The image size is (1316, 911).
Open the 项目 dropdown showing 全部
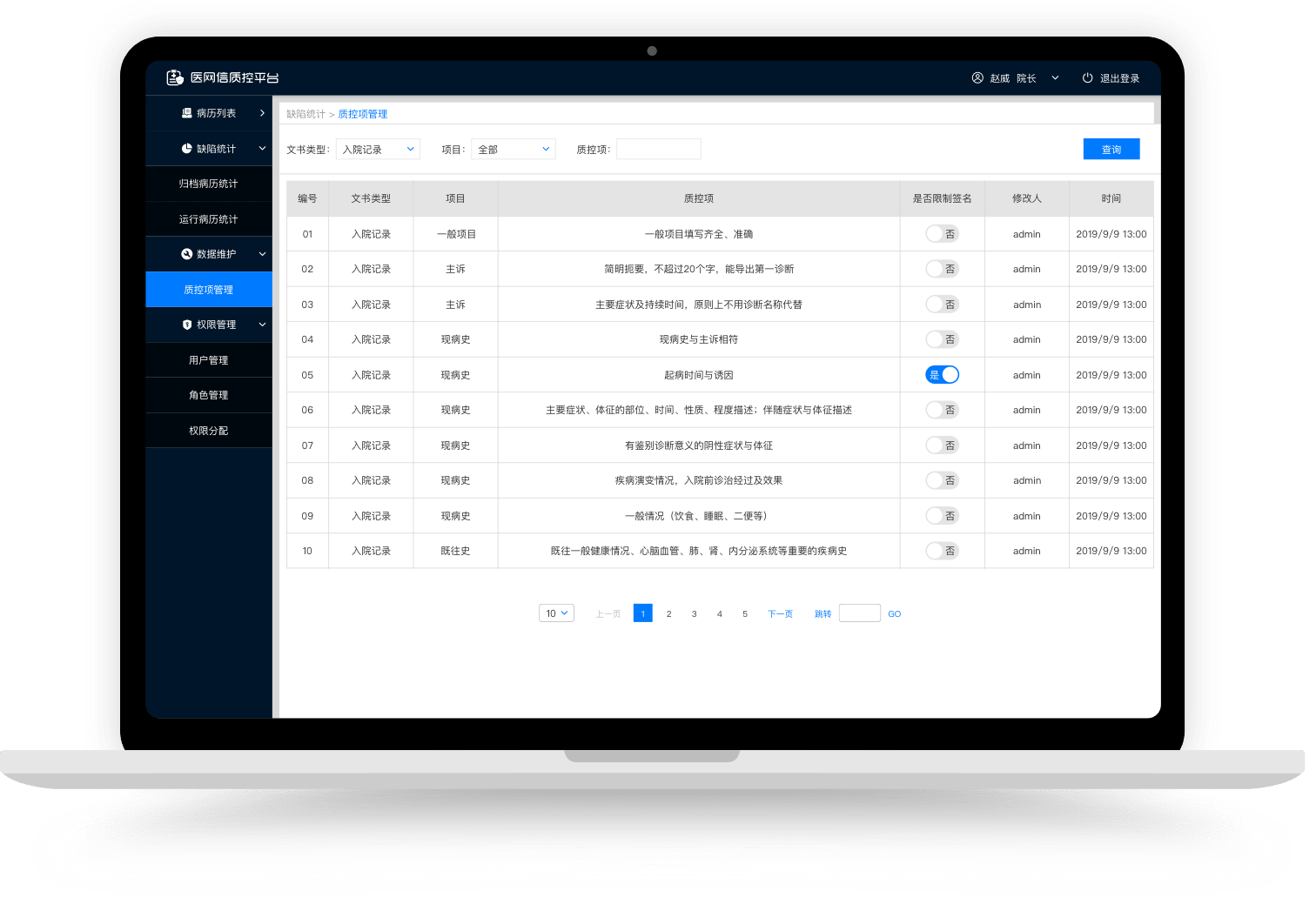[514, 150]
